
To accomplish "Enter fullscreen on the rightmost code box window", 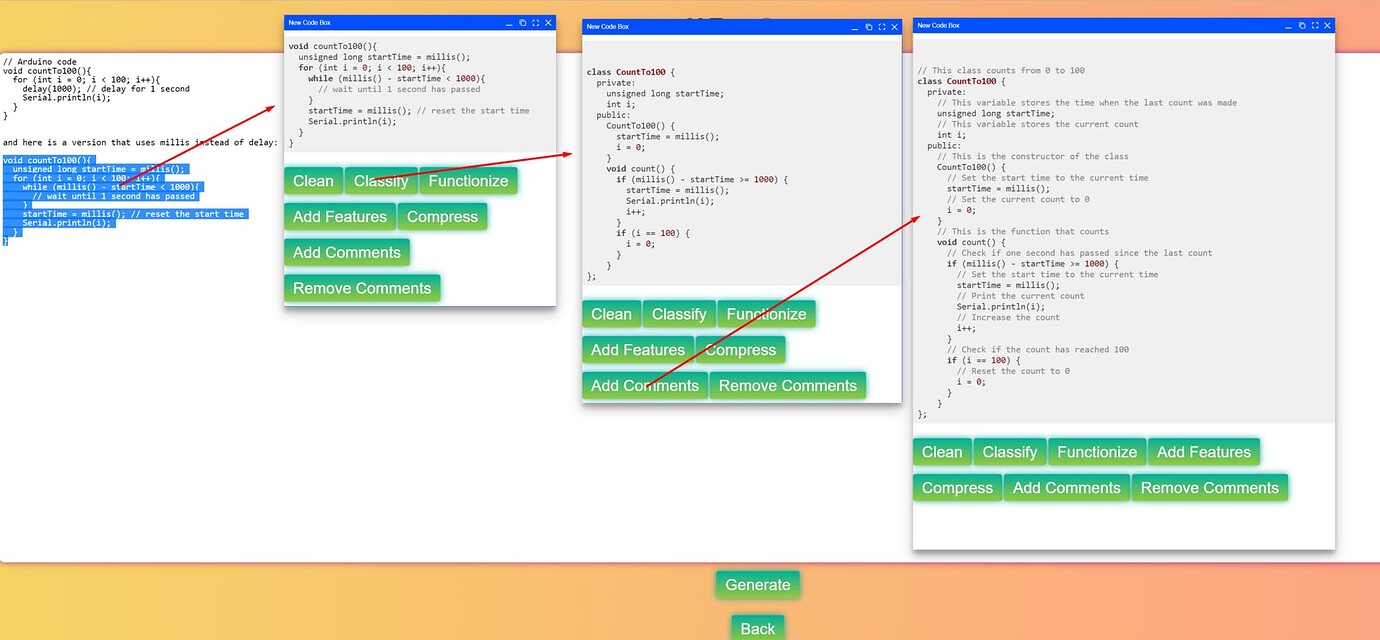I will 1315,26.
